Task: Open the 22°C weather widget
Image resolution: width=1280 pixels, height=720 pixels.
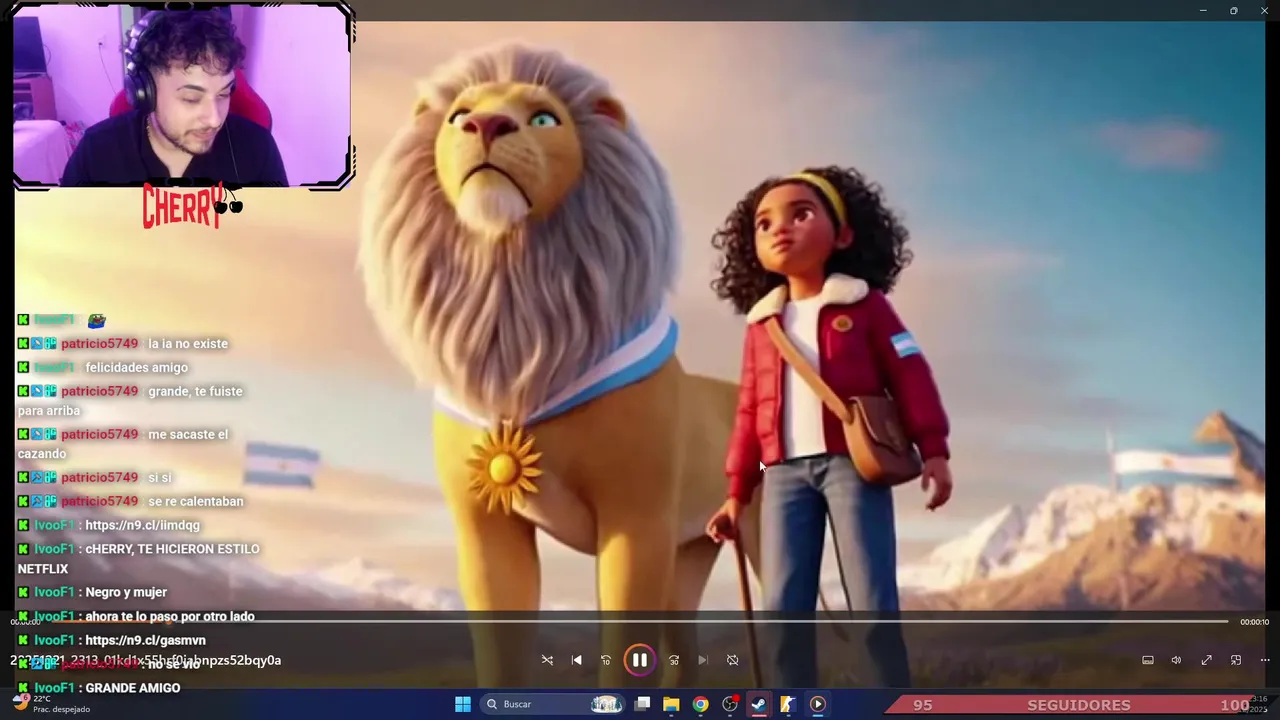Action: (x=50, y=704)
